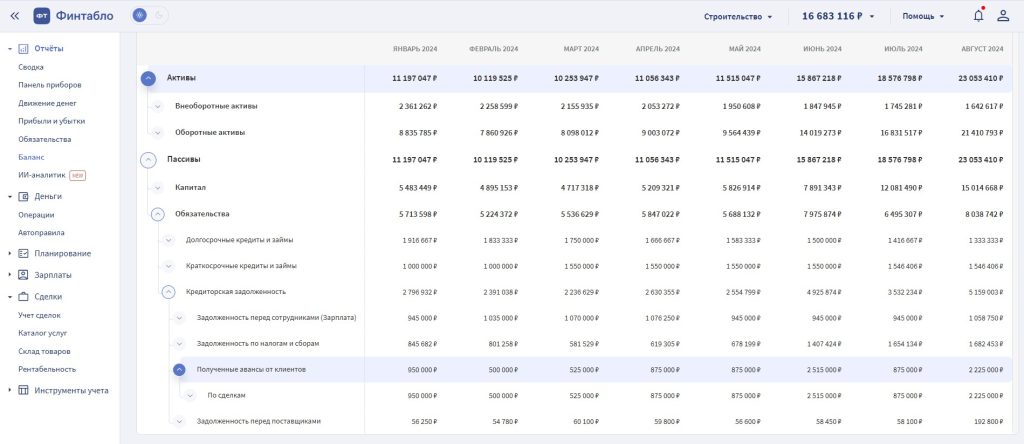This screenshot has width=1024, height=444.
Task: Collapse the Отчёты sidebar section arrow
Action: pyautogui.click(x=10, y=48)
